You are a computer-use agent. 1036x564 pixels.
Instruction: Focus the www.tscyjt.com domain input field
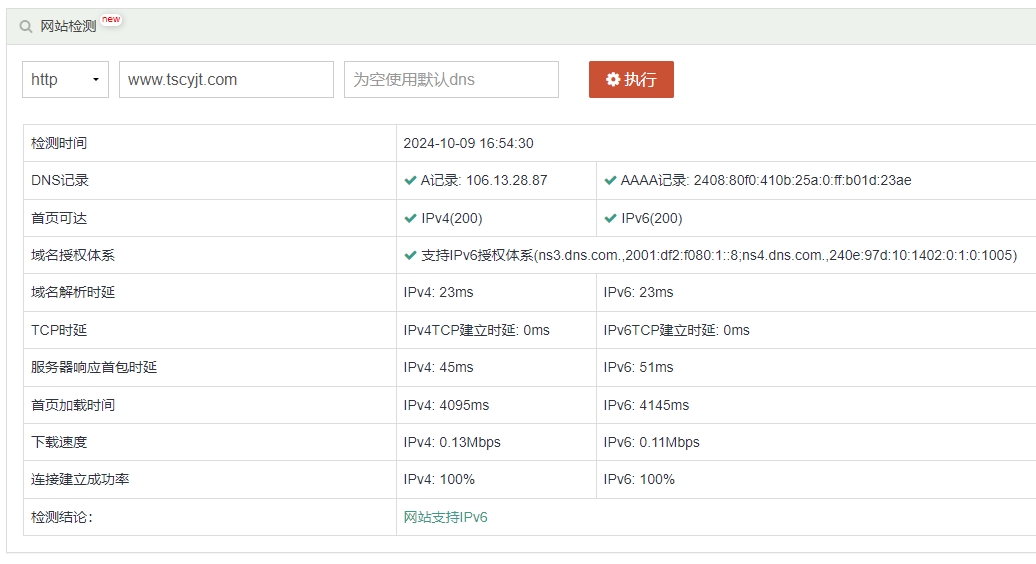point(226,80)
